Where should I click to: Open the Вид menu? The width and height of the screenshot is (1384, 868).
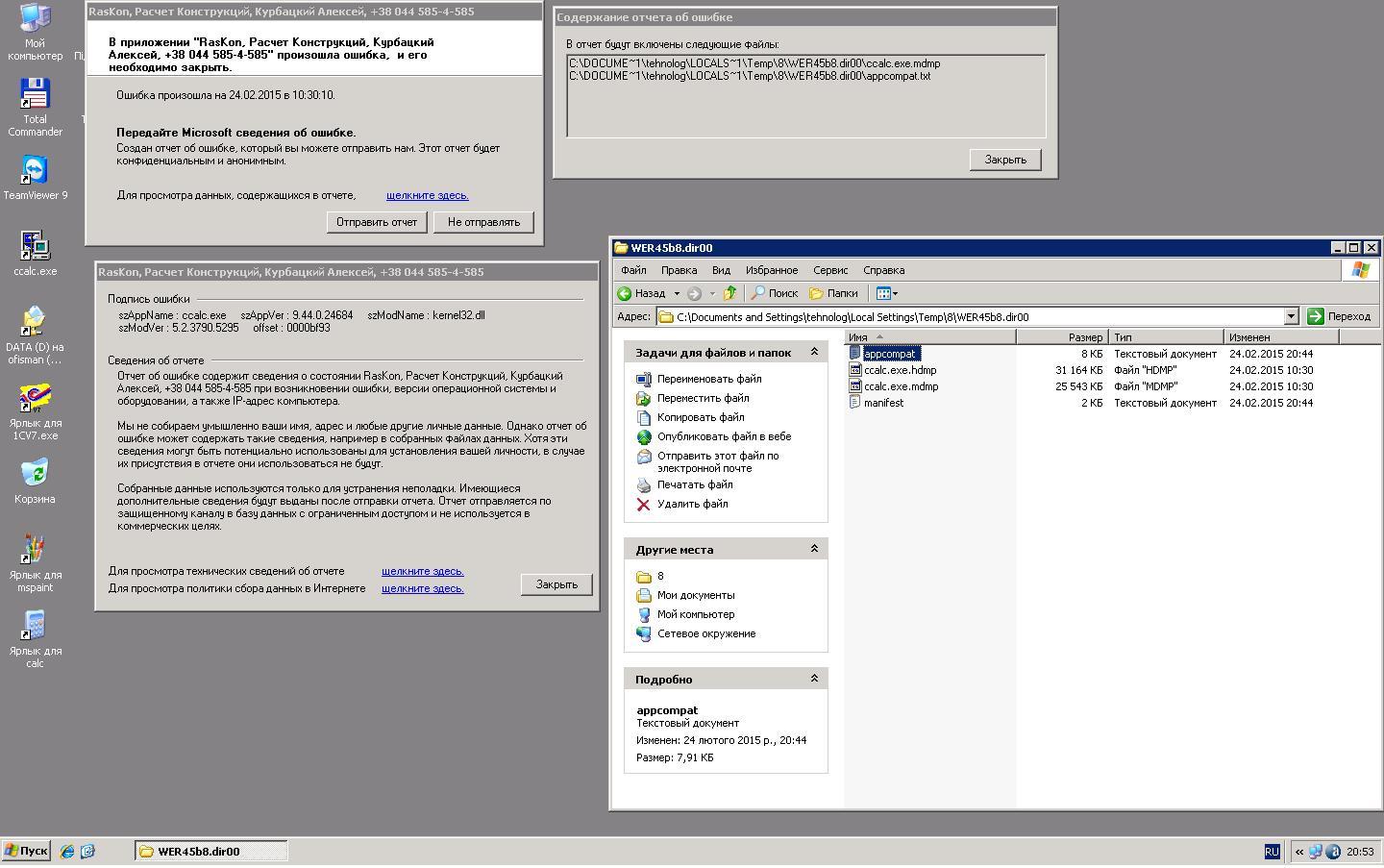721,270
